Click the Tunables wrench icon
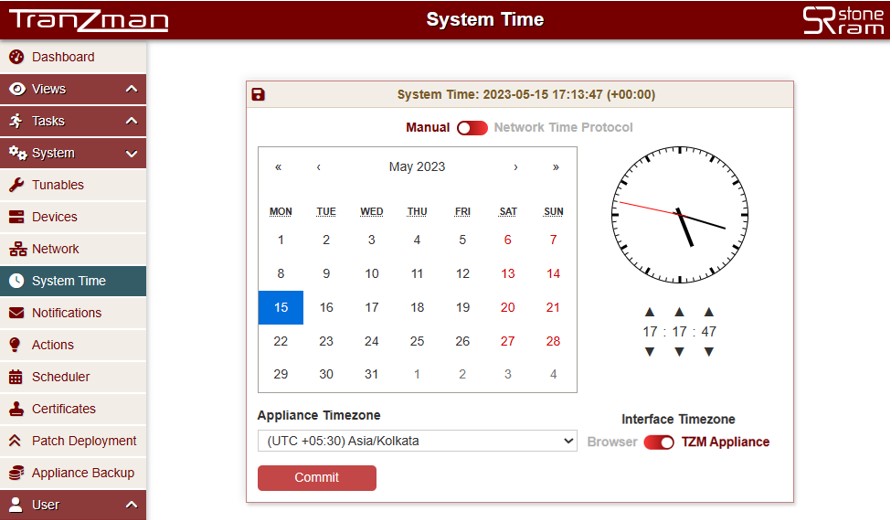Image resolution: width=892 pixels, height=520 pixels. [x=16, y=185]
